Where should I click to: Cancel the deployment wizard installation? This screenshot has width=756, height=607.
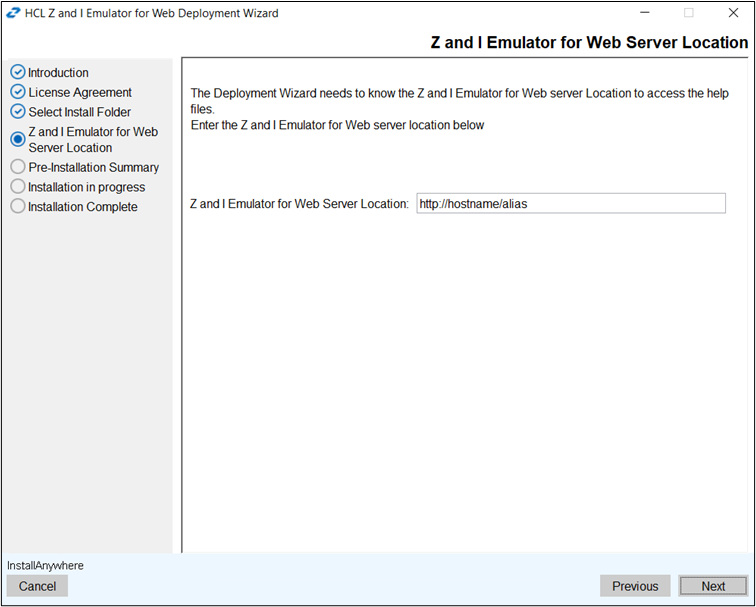[37, 586]
